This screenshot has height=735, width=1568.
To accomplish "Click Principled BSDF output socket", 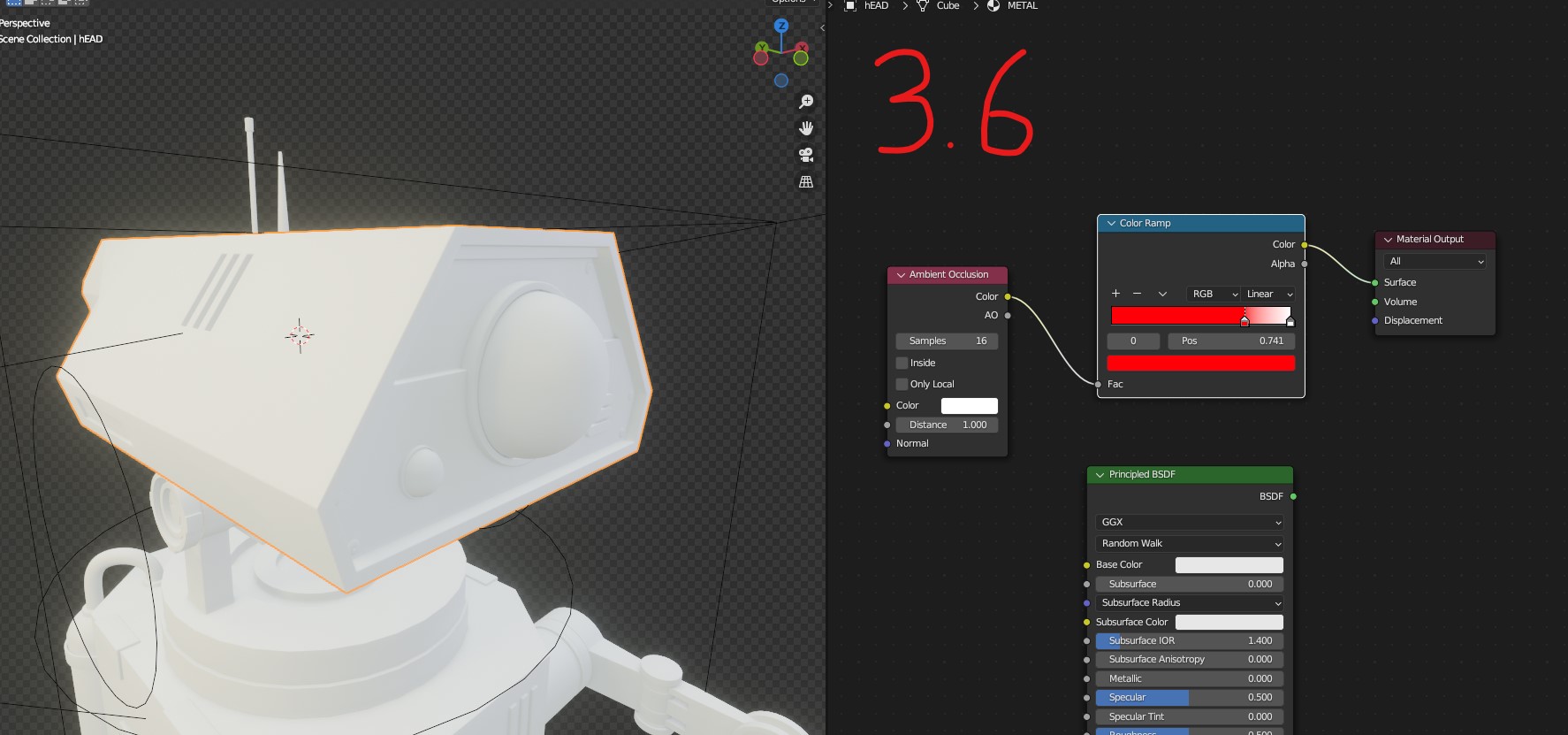I will click(1293, 496).
